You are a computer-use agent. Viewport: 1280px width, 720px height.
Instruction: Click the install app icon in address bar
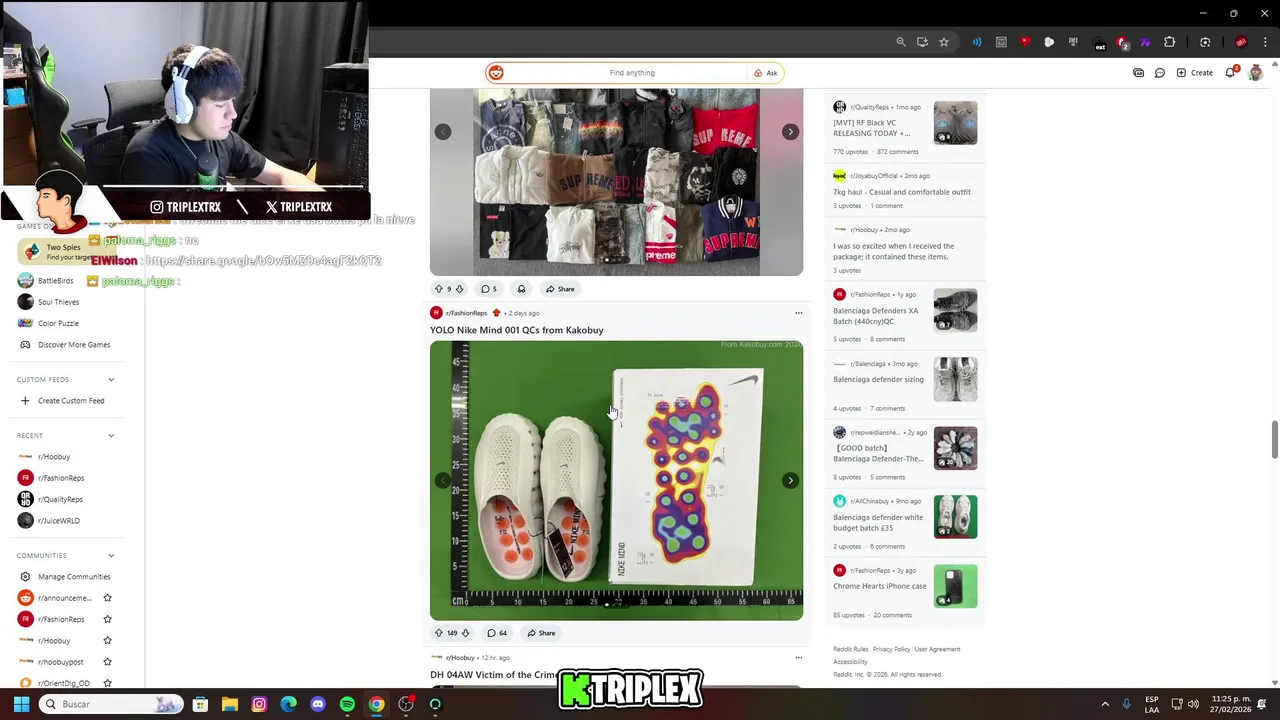pyautogui.click(x=922, y=42)
